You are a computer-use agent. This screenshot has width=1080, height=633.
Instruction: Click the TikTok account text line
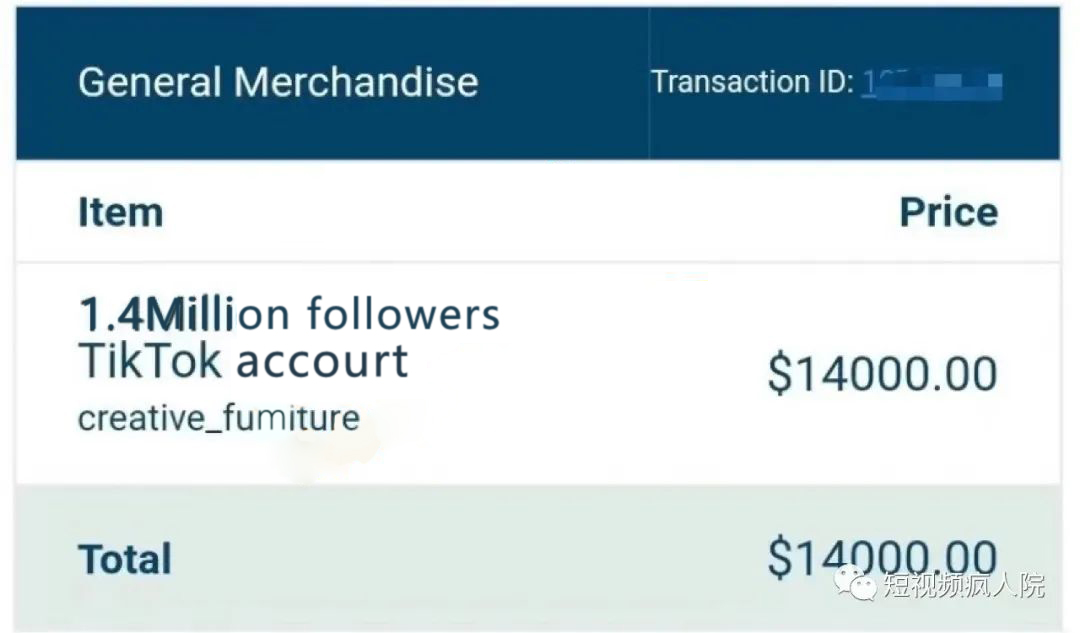(243, 361)
